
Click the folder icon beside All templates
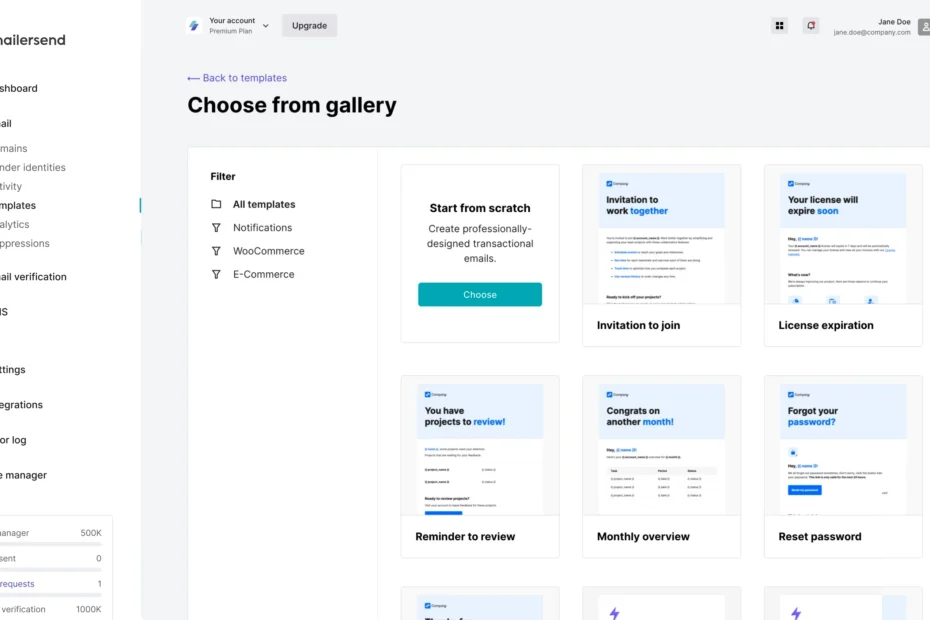[x=216, y=204]
